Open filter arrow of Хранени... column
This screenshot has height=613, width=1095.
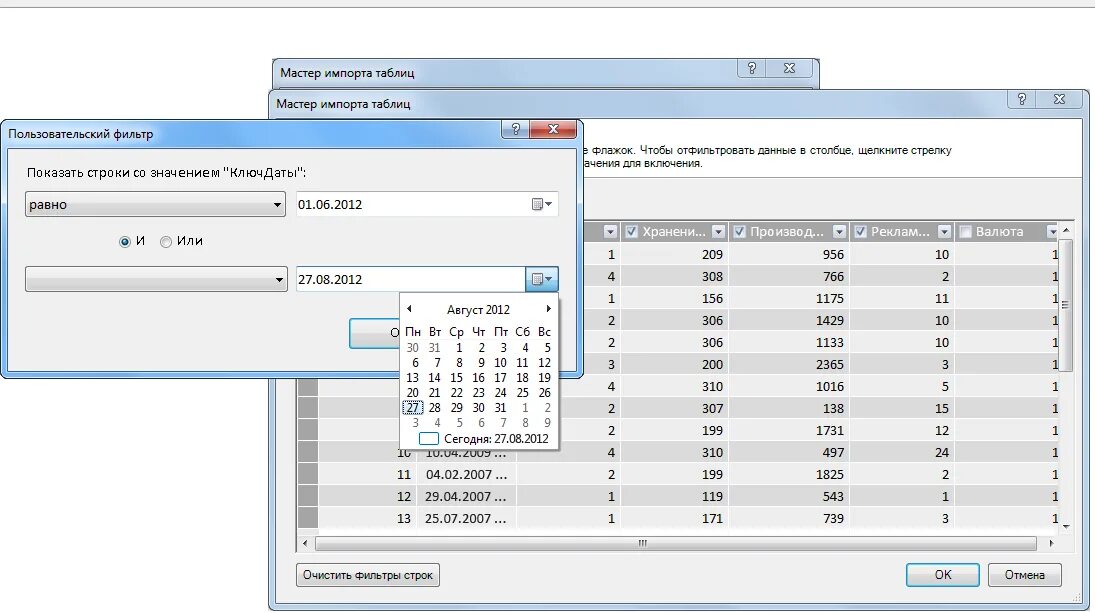pos(718,232)
